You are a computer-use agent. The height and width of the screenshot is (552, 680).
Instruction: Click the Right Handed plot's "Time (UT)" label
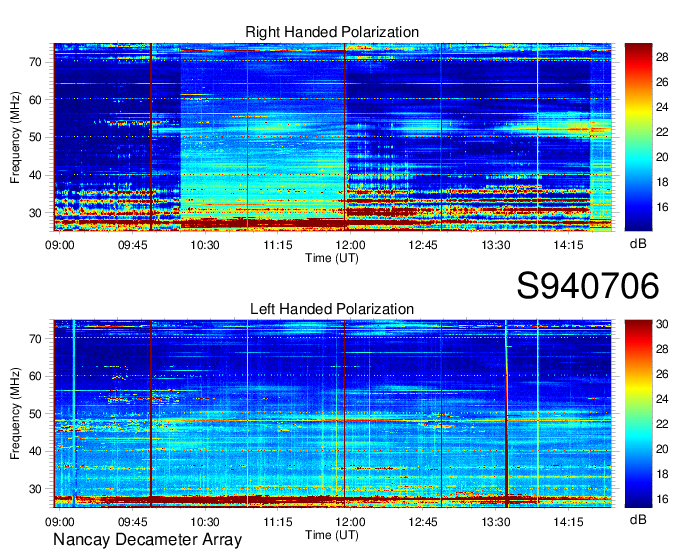332,258
